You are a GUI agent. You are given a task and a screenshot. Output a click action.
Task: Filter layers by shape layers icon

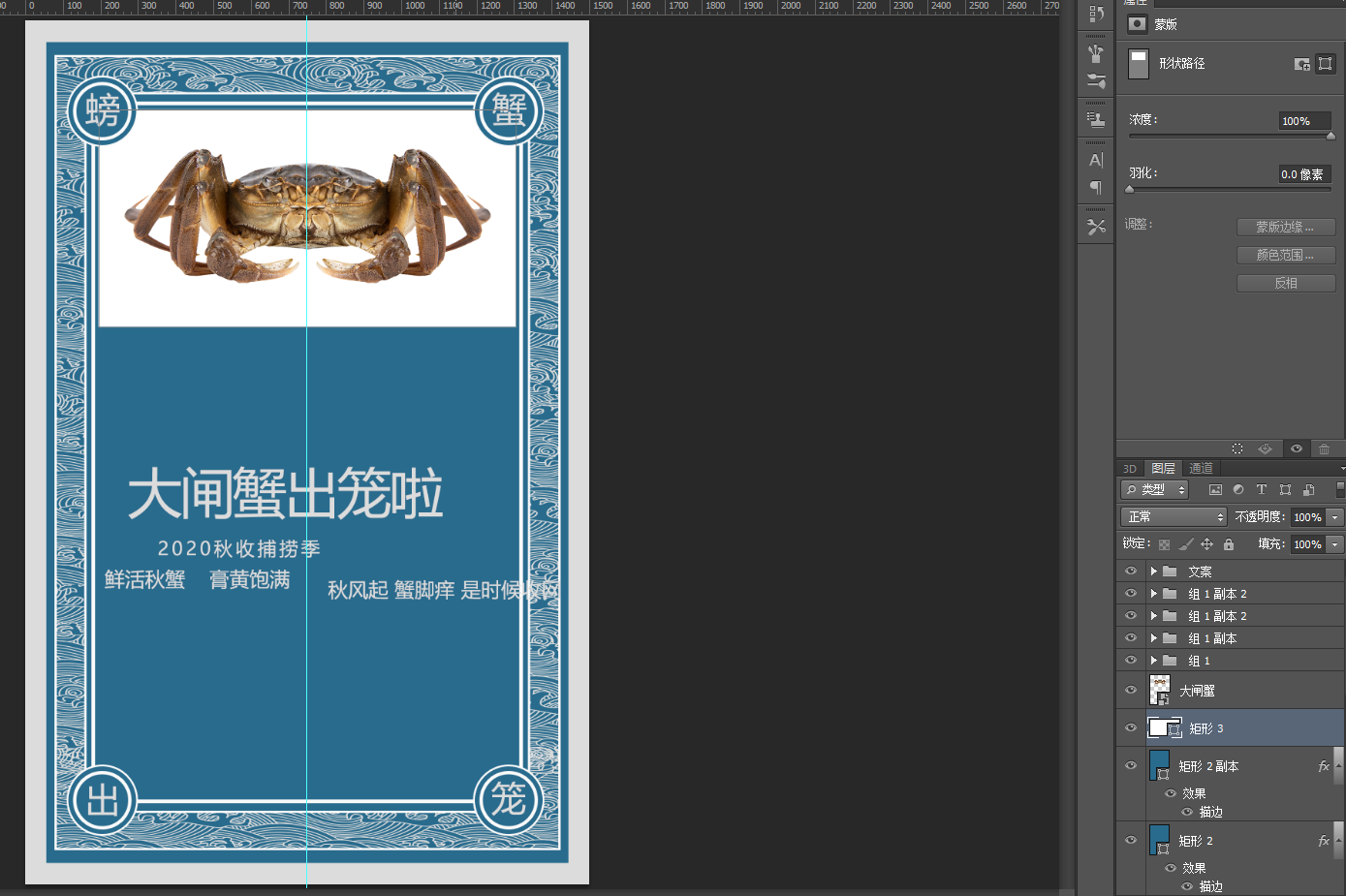tap(1285, 489)
